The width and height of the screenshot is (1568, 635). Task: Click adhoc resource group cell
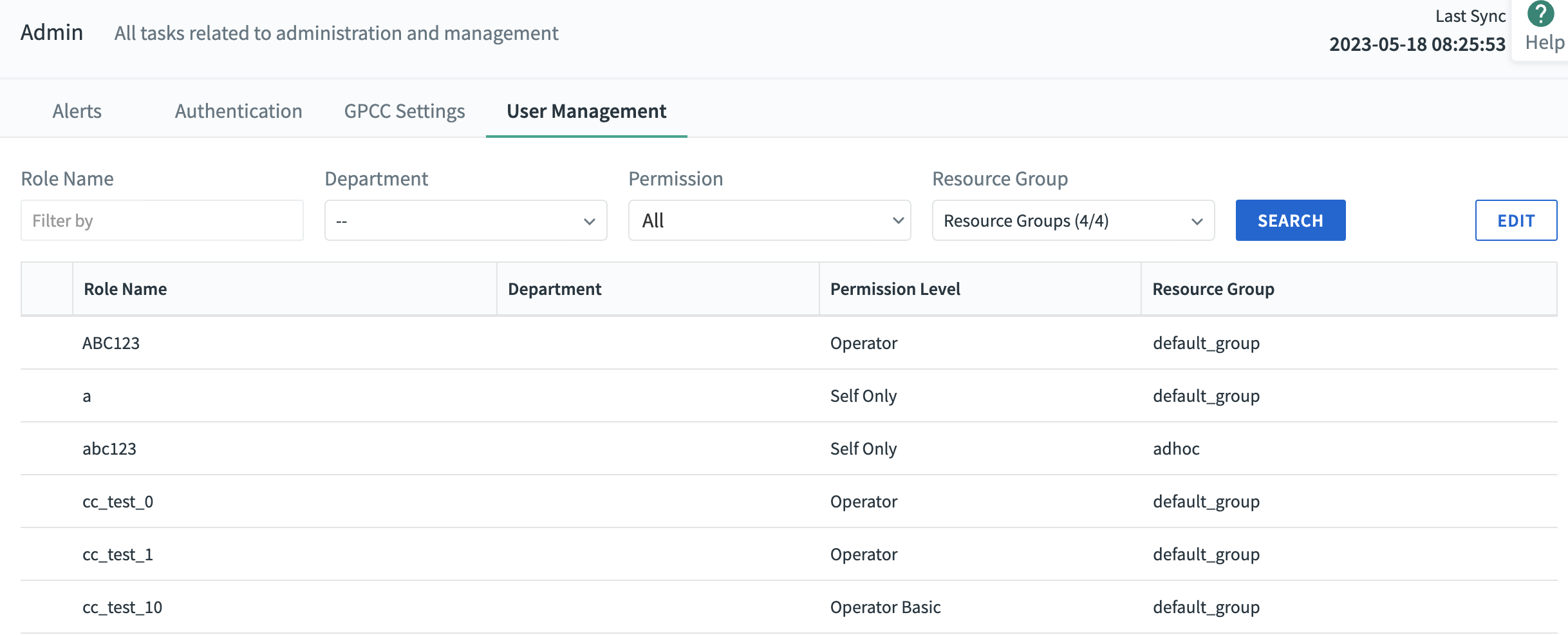click(x=1176, y=449)
